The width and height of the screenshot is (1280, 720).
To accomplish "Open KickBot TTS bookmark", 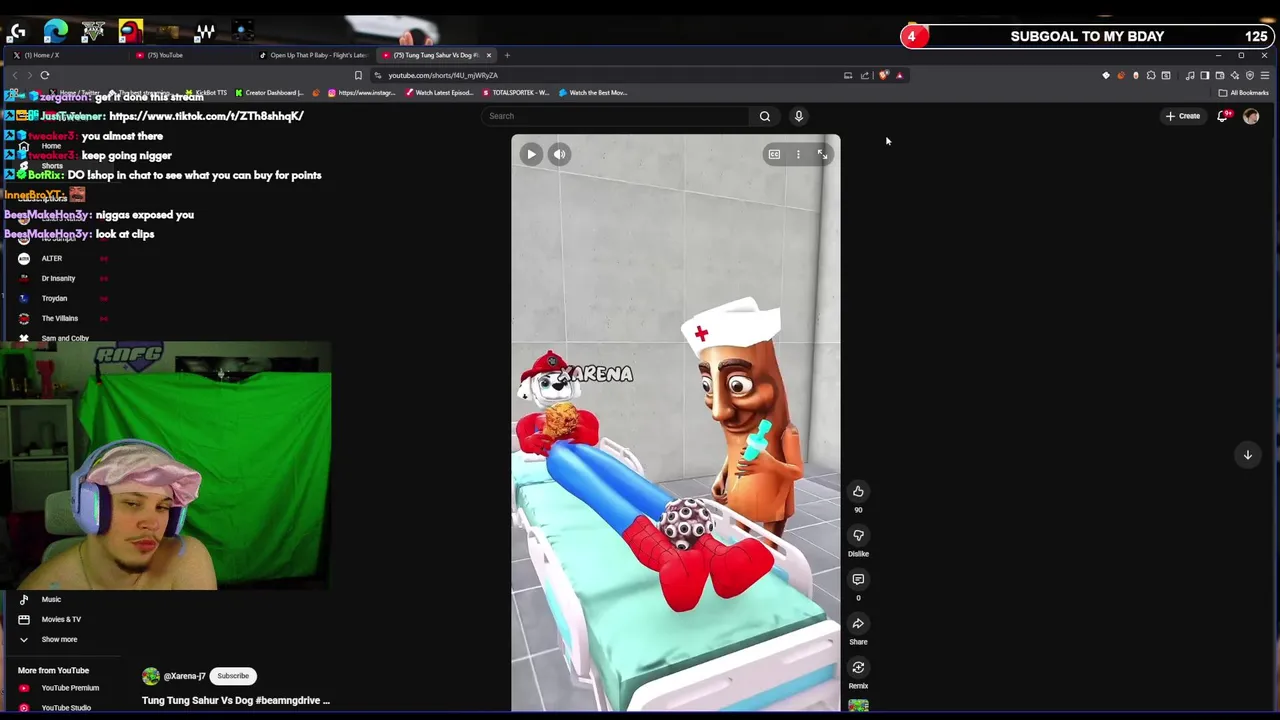I will coord(206,93).
